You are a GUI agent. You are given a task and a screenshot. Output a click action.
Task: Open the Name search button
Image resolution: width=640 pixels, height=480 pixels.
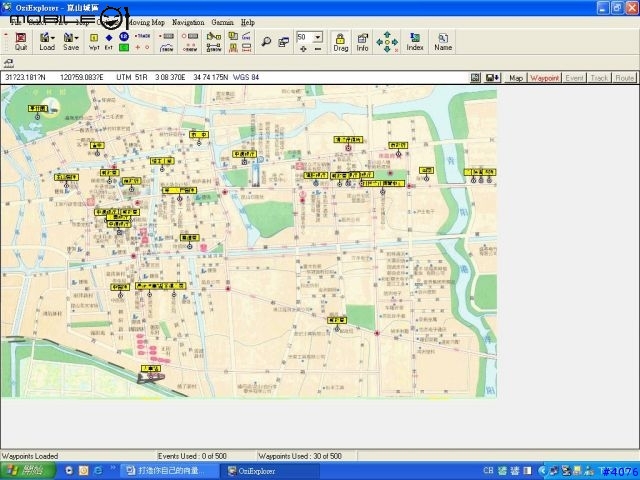(x=443, y=42)
